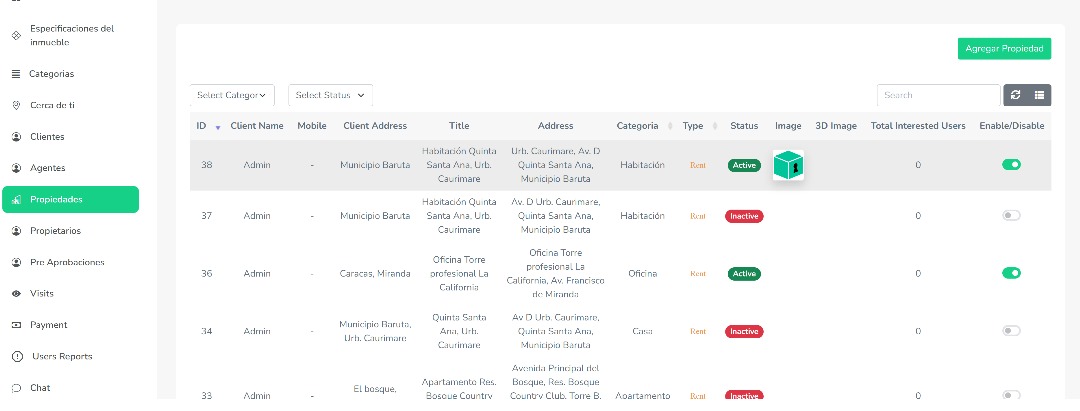
Task: Enable property ID 37 toggle
Action: click(x=1011, y=216)
